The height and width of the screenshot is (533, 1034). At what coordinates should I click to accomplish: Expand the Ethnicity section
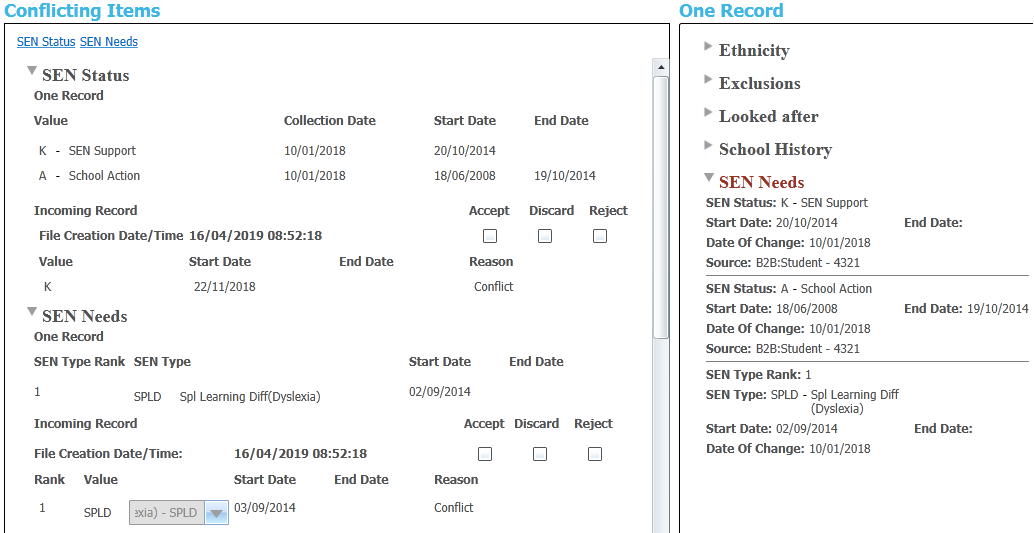pyautogui.click(x=708, y=47)
